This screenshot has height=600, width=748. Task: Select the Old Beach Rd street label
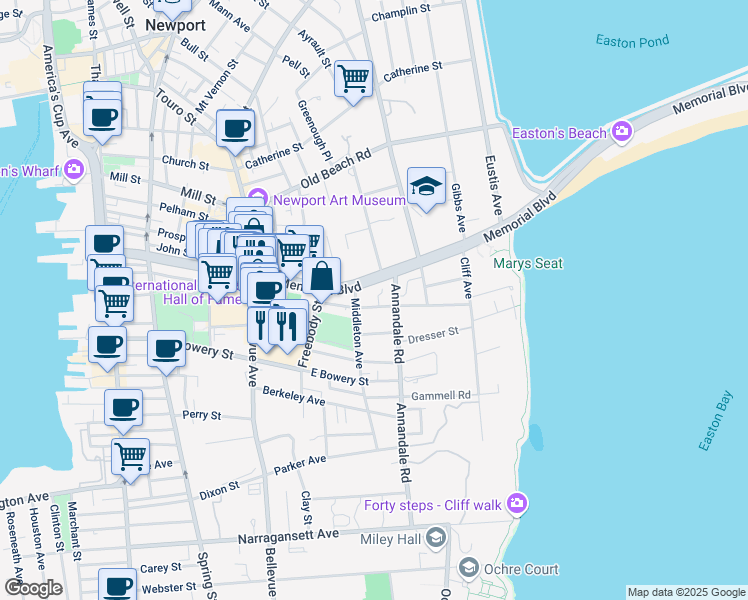click(335, 169)
